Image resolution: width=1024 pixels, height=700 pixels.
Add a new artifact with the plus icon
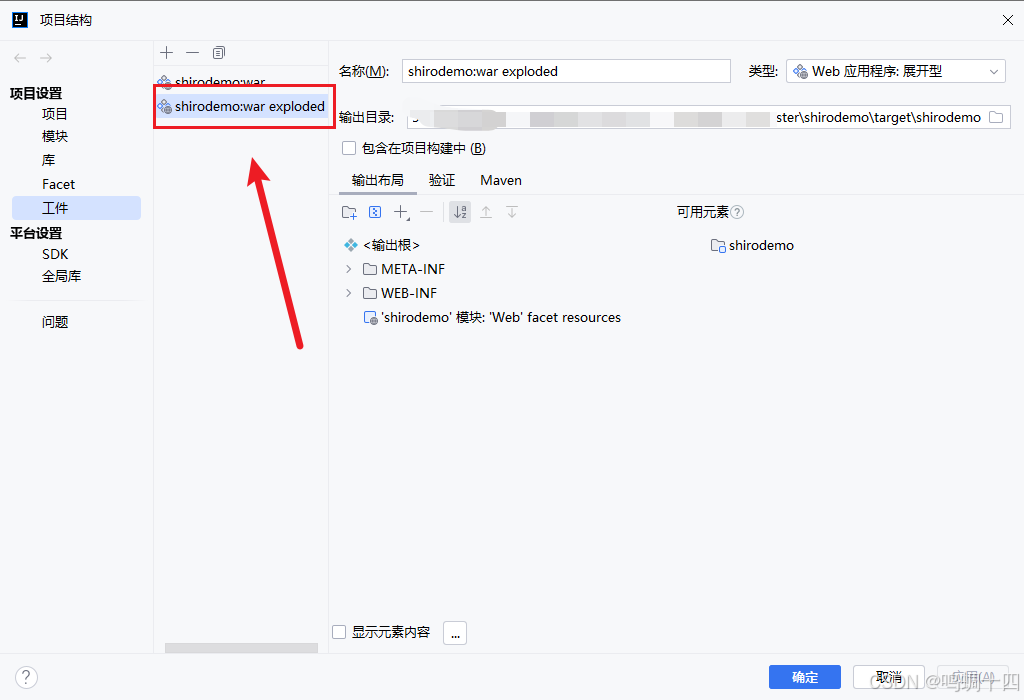pos(166,52)
